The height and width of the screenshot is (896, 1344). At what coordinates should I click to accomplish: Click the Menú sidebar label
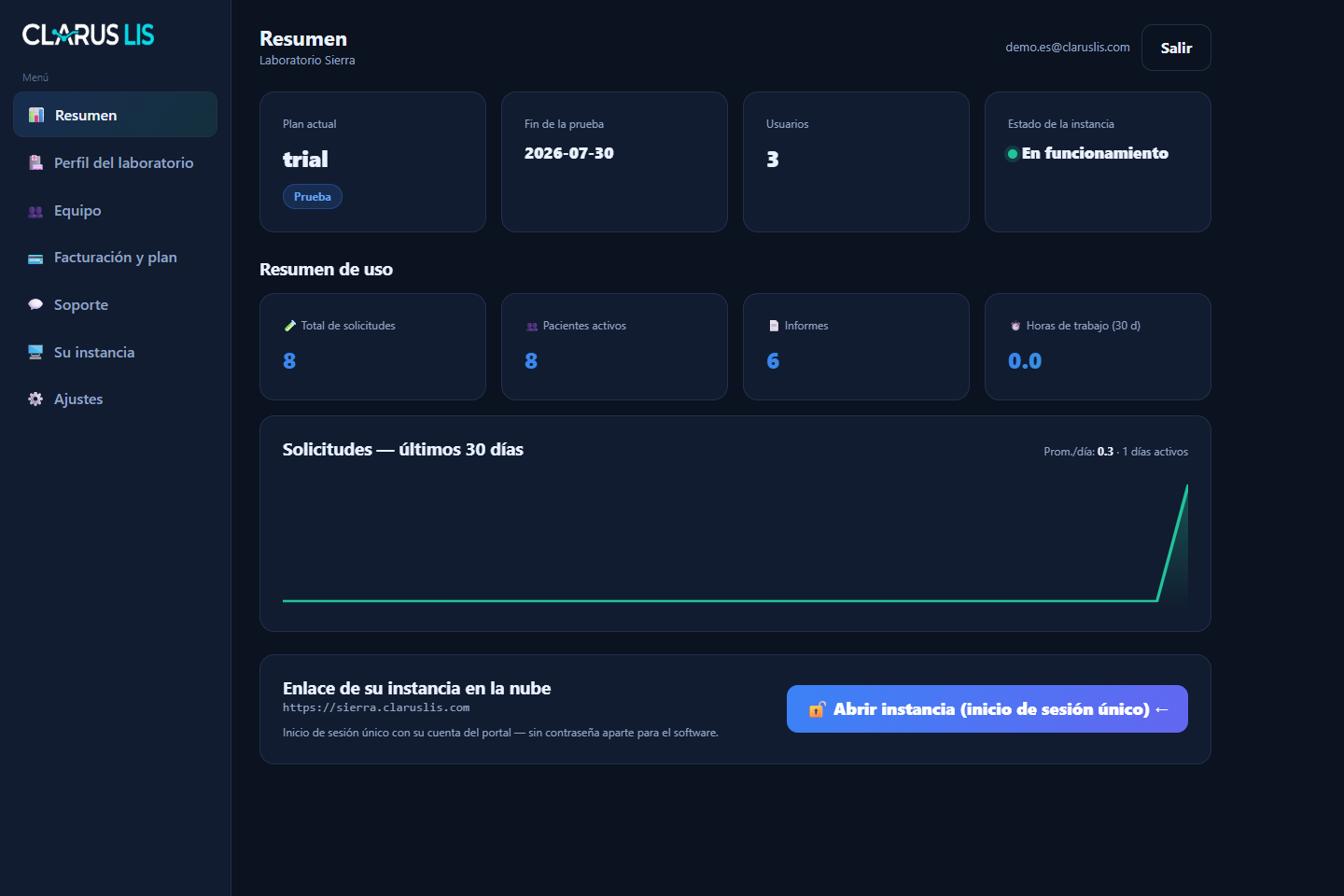click(x=35, y=77)
